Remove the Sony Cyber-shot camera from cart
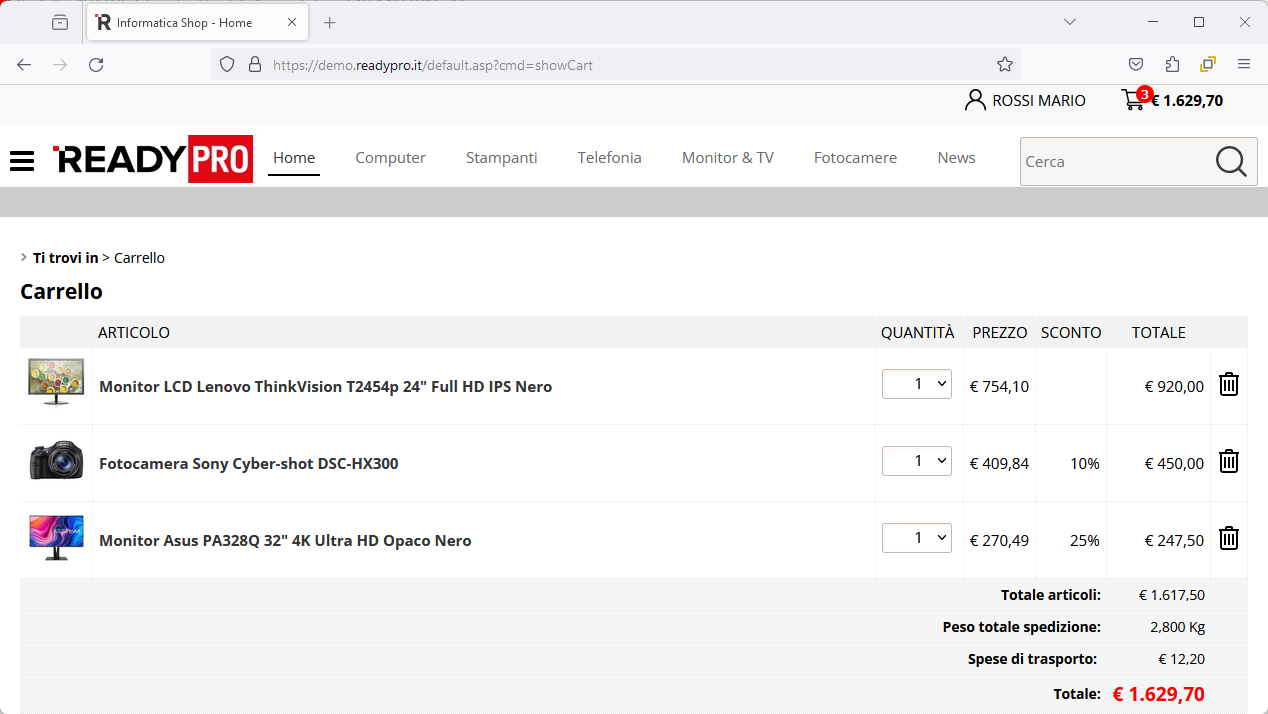 coord(1229,461)
